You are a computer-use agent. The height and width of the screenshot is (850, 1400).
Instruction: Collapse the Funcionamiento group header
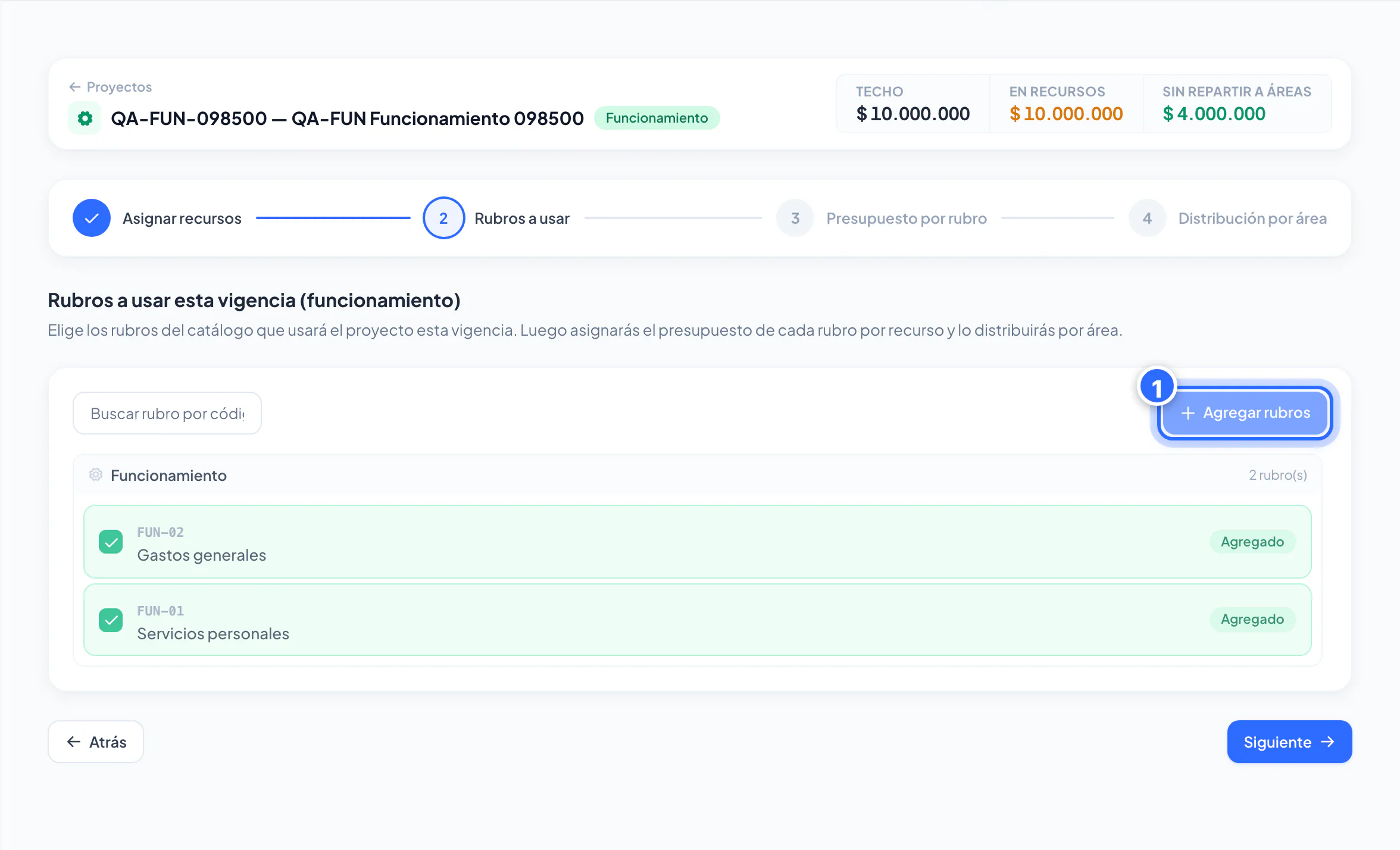697,475
